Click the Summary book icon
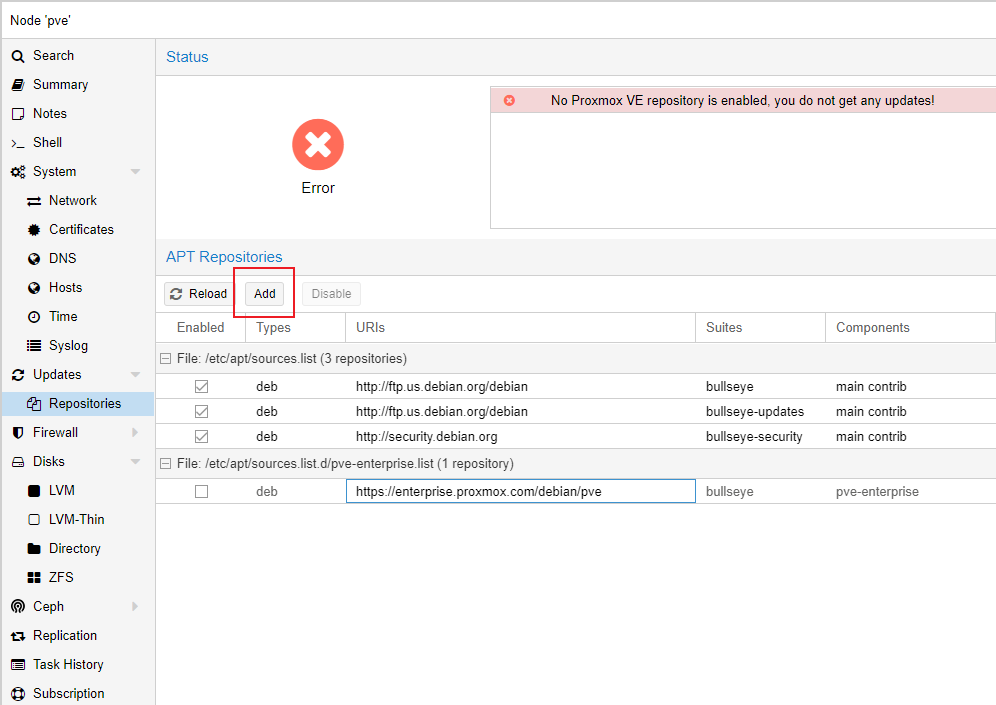Viewport: 996px width, 705px height. 18,84
